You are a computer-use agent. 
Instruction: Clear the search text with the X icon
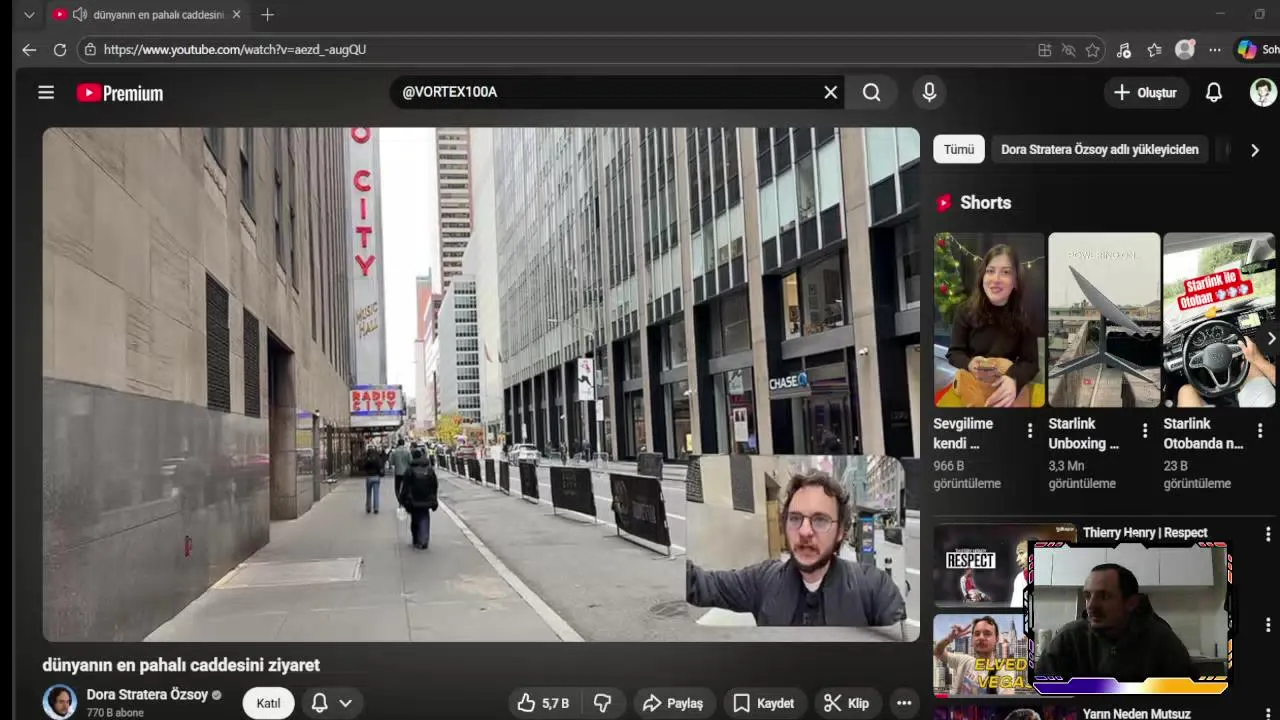tap(830, 92)
